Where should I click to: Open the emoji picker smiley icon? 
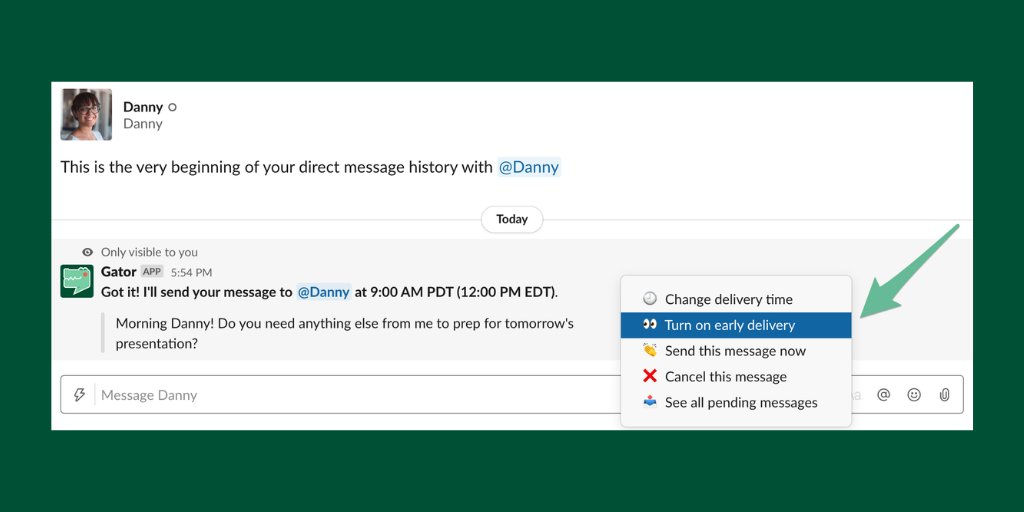[914, 394]
